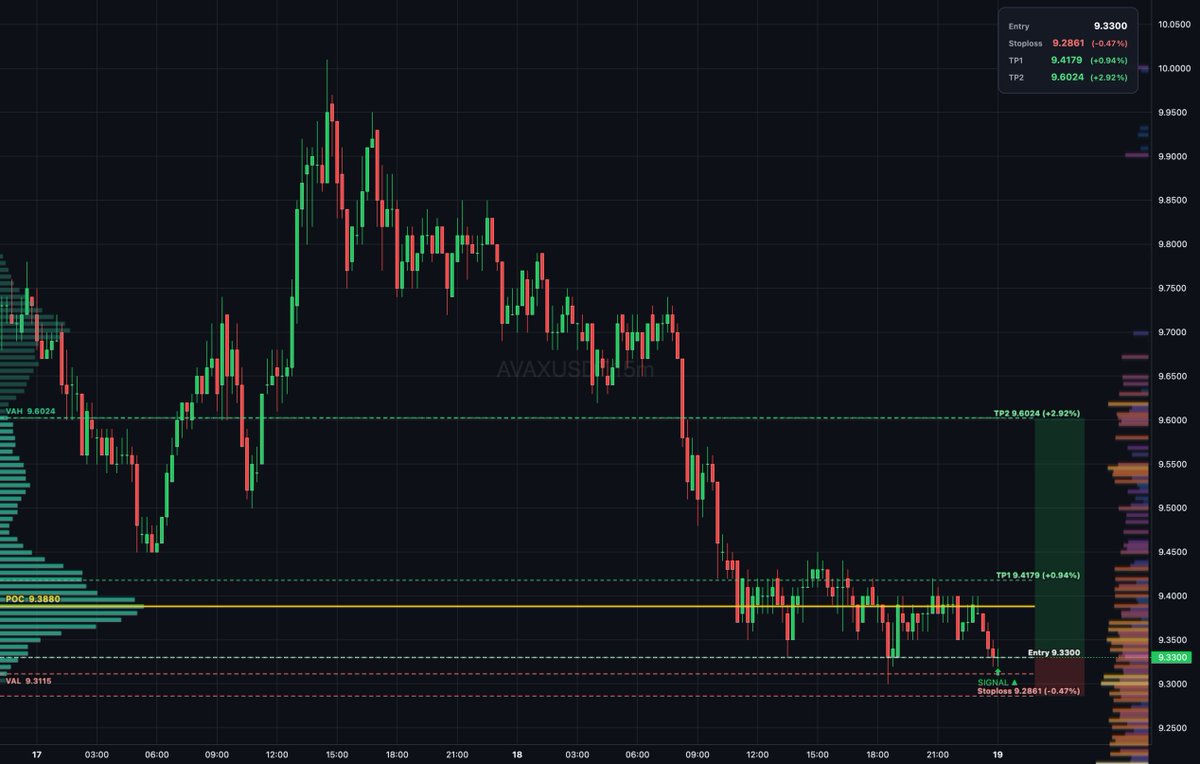Click the POC 9.3880 label
This screenshot has height=764, width=1200.
click(31, 598)
